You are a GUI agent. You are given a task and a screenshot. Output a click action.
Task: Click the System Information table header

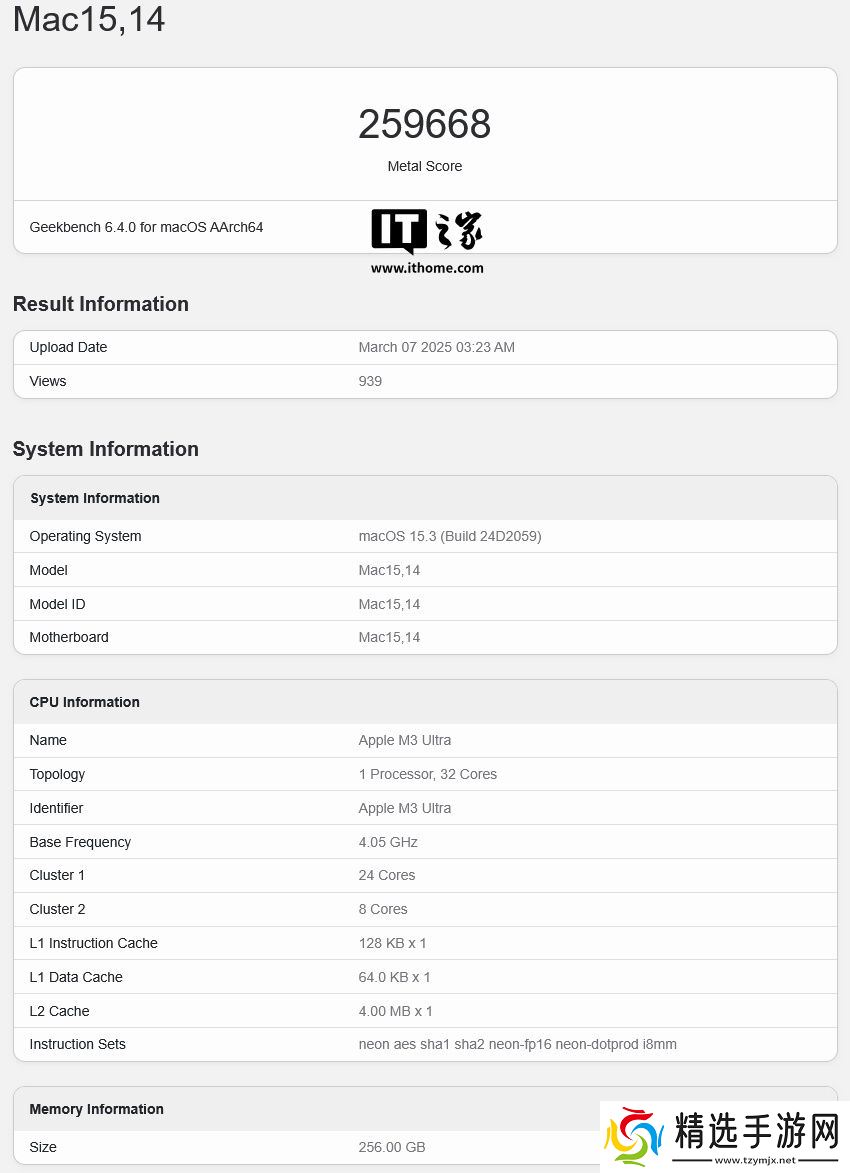coord(95,498)
